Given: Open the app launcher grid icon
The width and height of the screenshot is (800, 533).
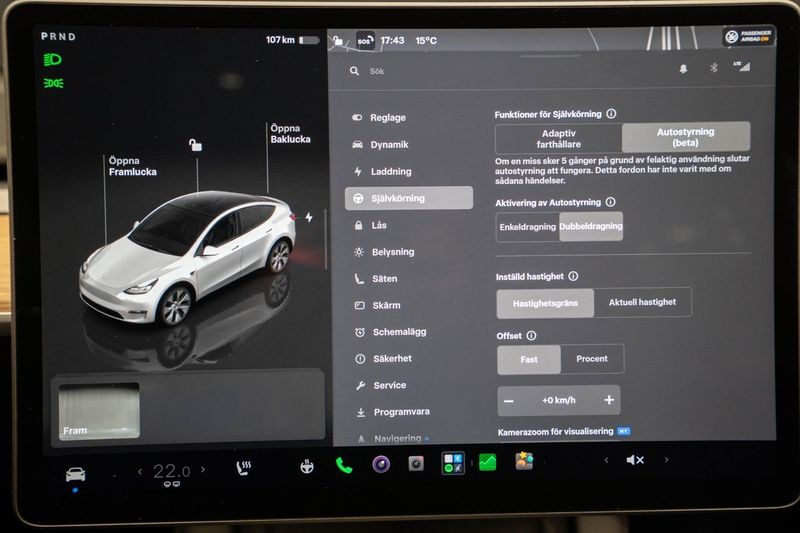Looking at the screenshot, I should [x=453, y=463].
